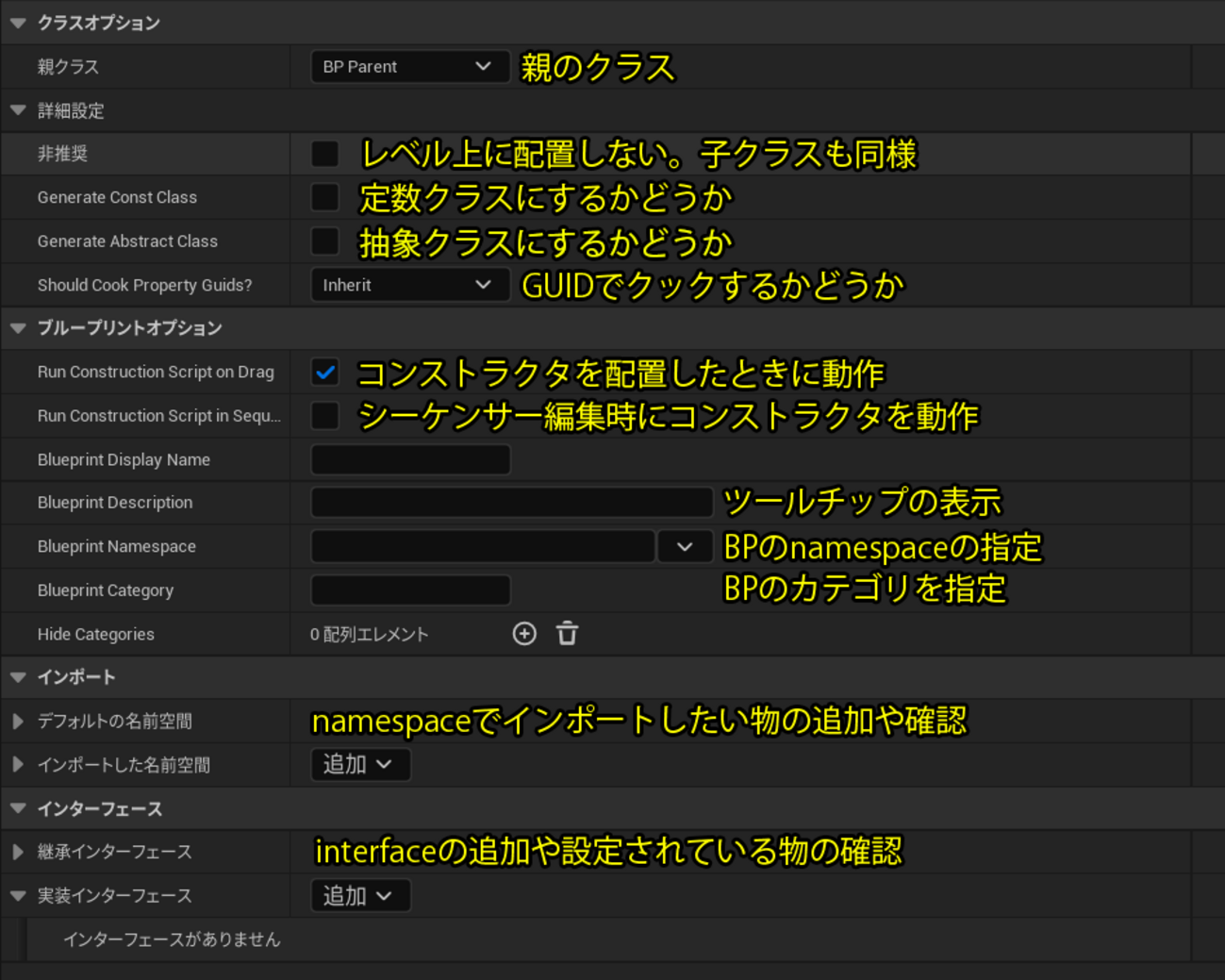The image size is (1225, 980).
Task: Expand the 継承インターフェース row
Action: tap(18, 852)
